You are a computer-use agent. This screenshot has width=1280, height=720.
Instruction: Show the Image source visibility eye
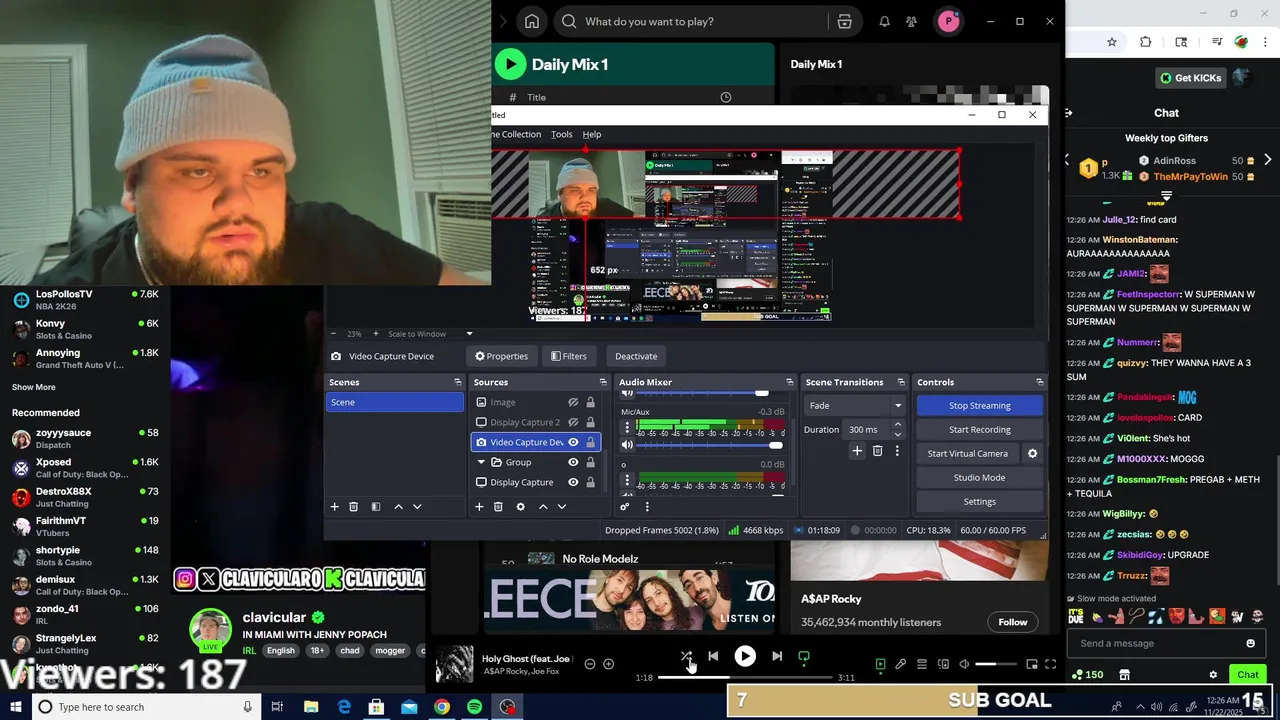point(573,402)
